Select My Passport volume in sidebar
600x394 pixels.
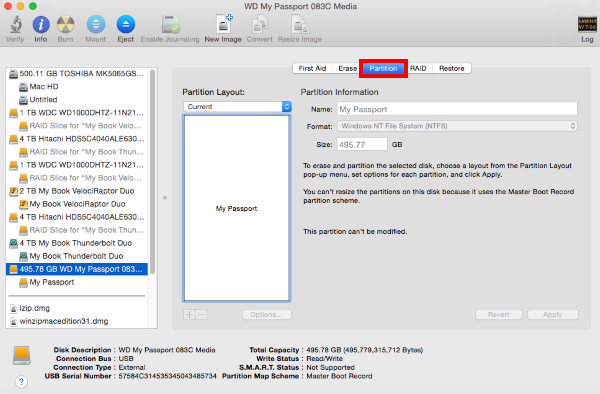coord(77,282)
